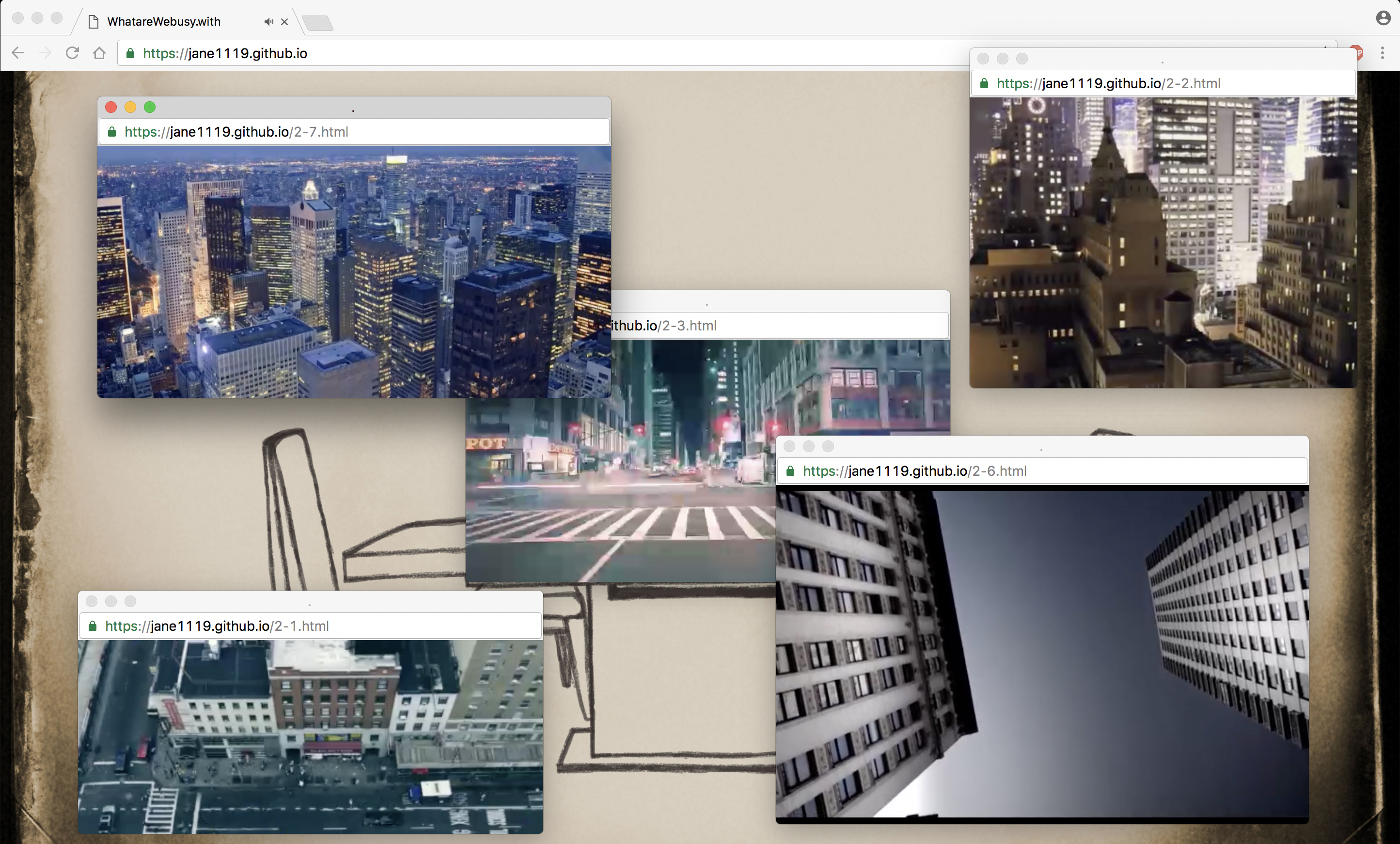The width and height of the screenshot is (1400, 844).
Task: Click the main address bar lock icon
Action: (x=130, y=53)
